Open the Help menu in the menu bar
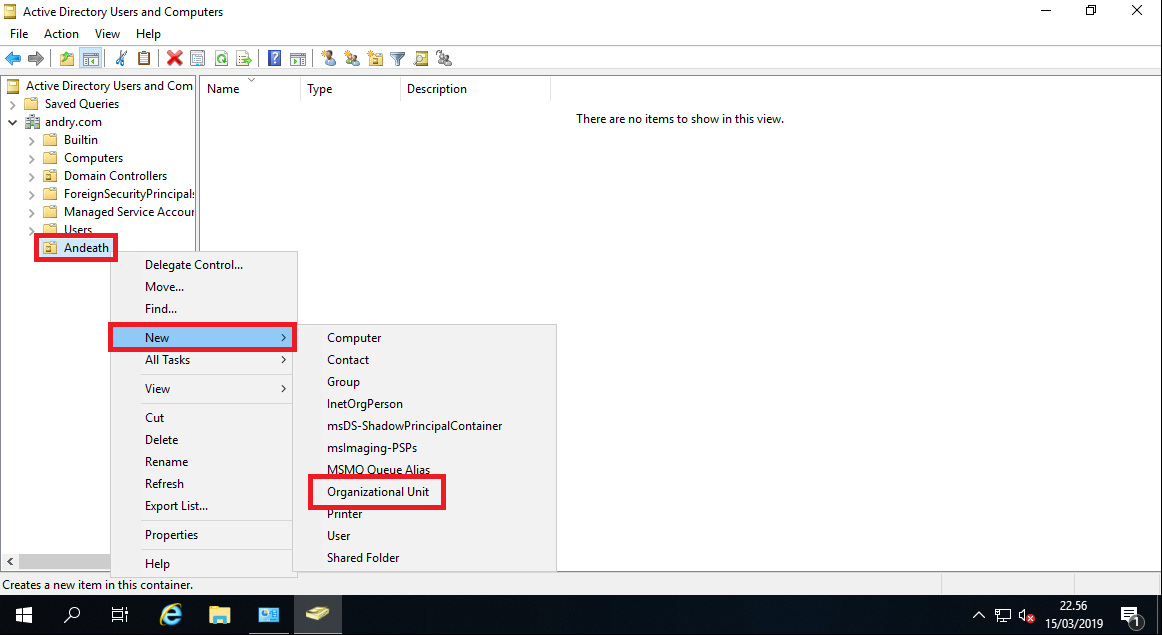1162x635 pixels. tap(148, 34)
